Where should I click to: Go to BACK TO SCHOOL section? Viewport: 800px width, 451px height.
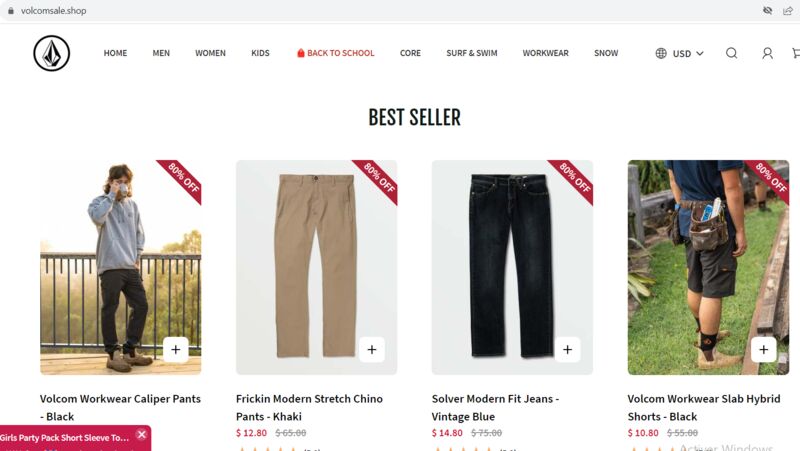tap(336, 53)
